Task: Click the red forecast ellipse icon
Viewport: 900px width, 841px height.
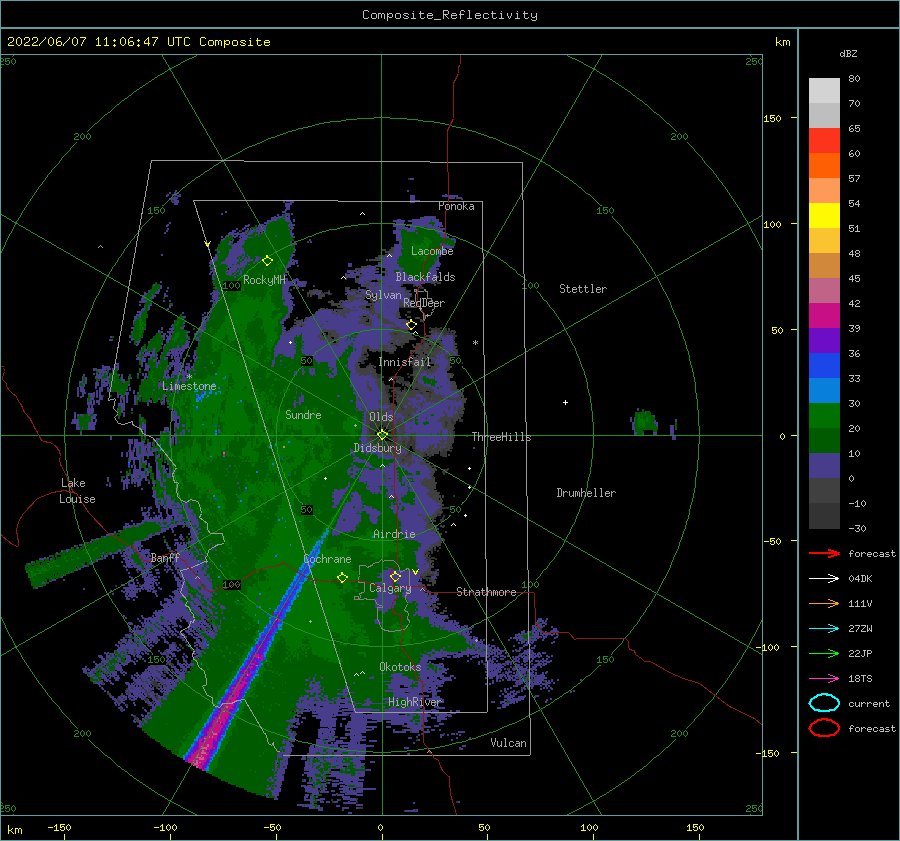Action: tap(824, 728)
